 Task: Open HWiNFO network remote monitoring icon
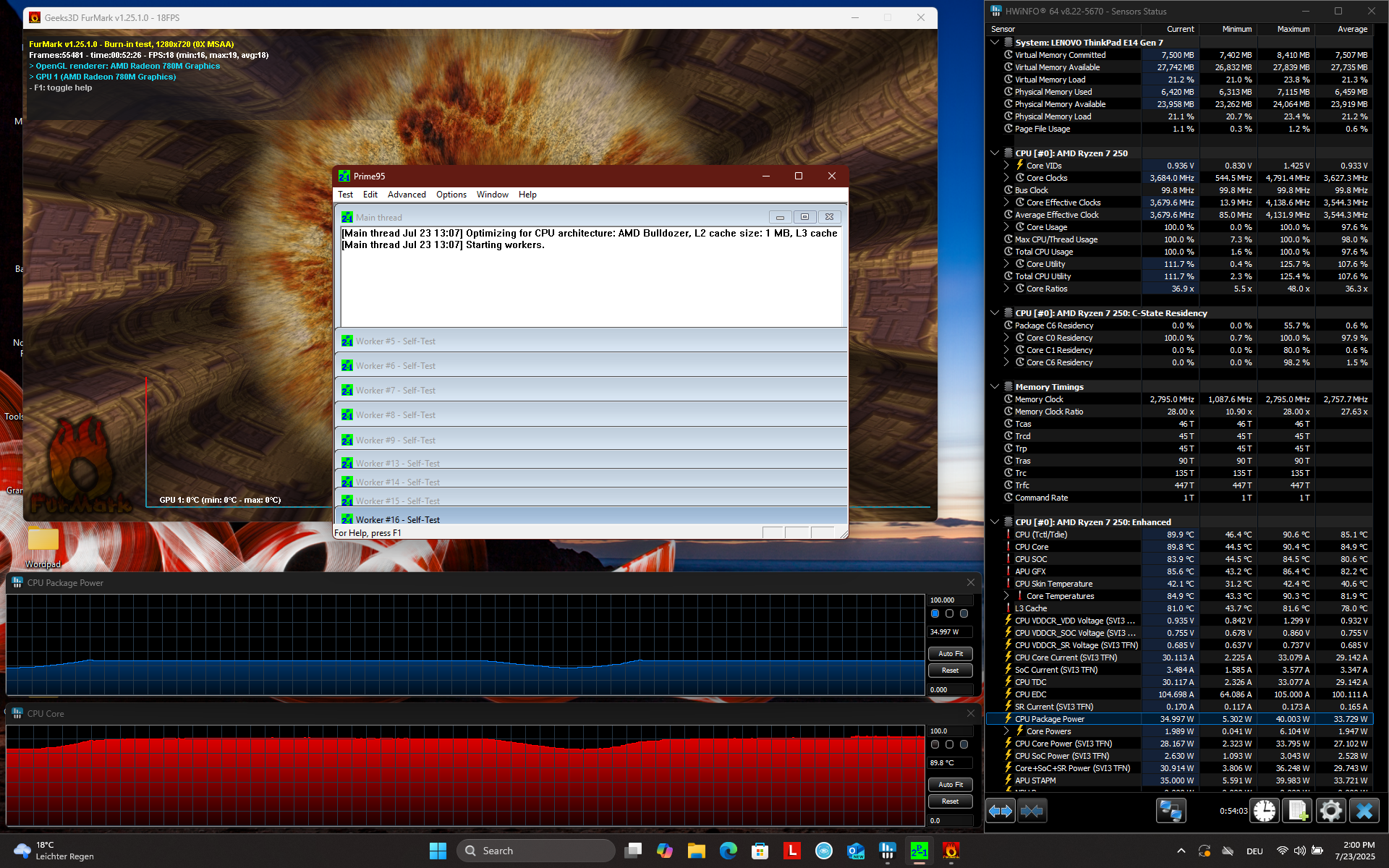1170,811
